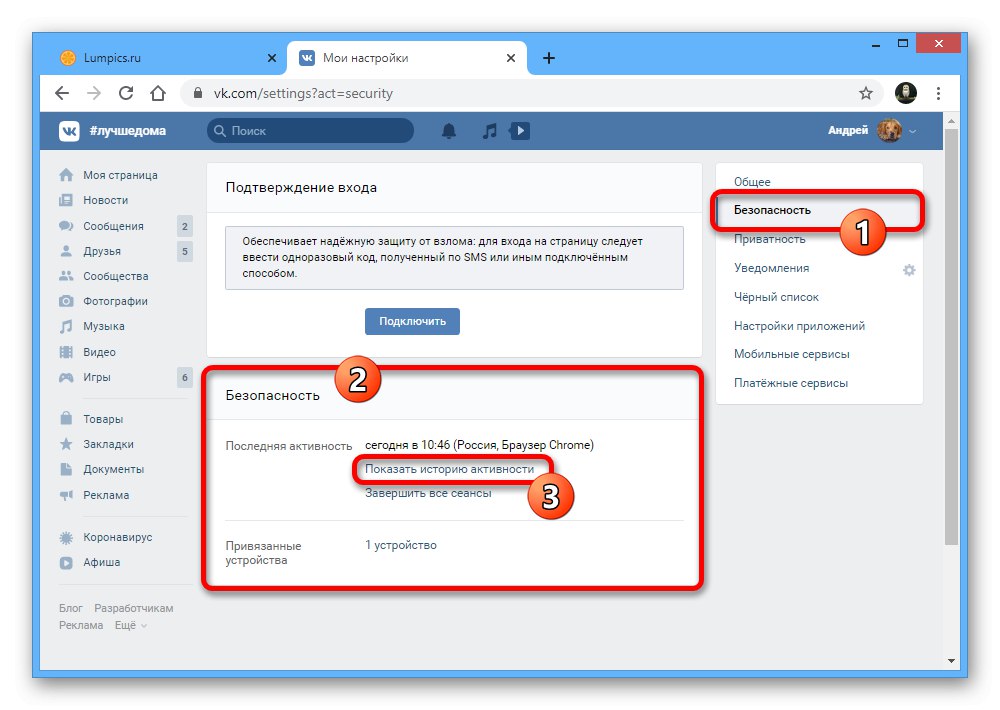Screen dimensions: 1000x710
Task: Click the VK logo icon in header
Action: coord(69,131)
